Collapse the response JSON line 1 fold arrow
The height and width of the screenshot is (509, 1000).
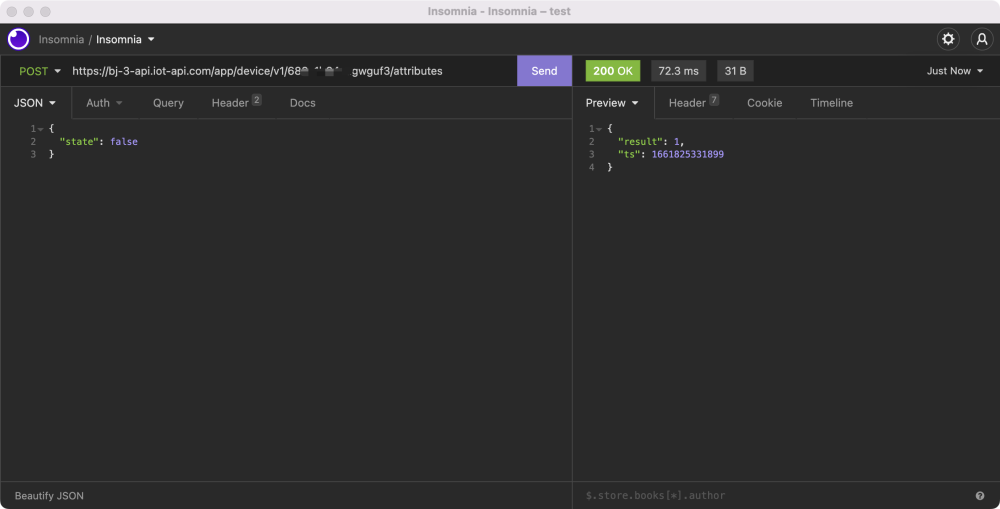[599, 129]
